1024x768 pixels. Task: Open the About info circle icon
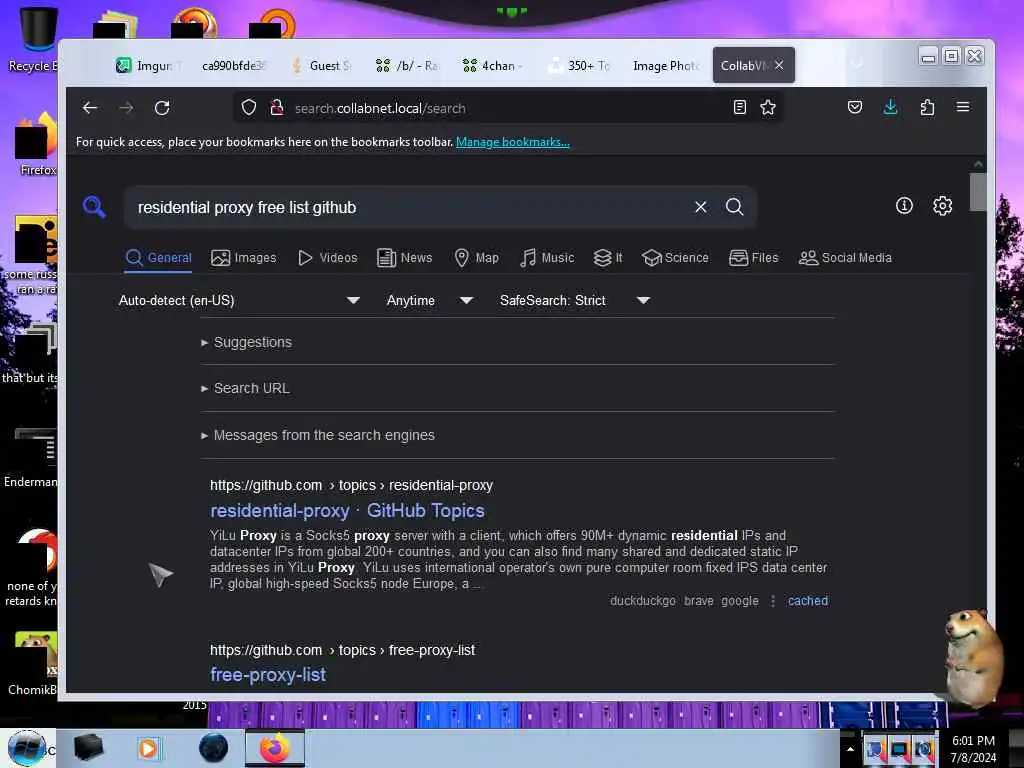[904, 206]
